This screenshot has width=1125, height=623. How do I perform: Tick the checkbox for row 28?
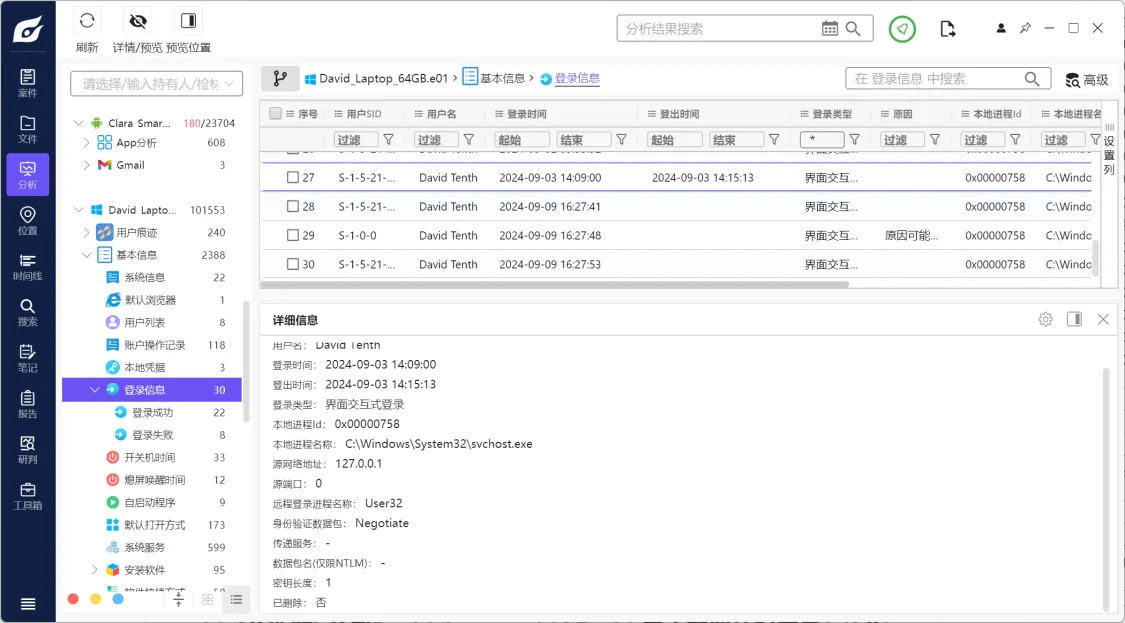(x=293, y=206)
